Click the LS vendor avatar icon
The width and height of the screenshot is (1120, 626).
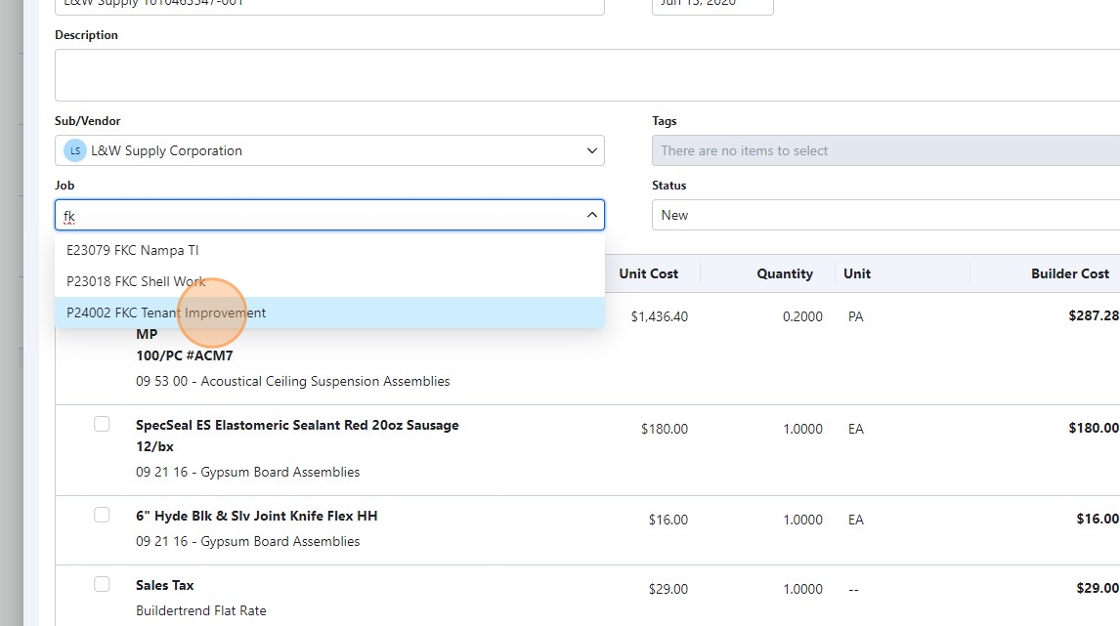[75, 151]
